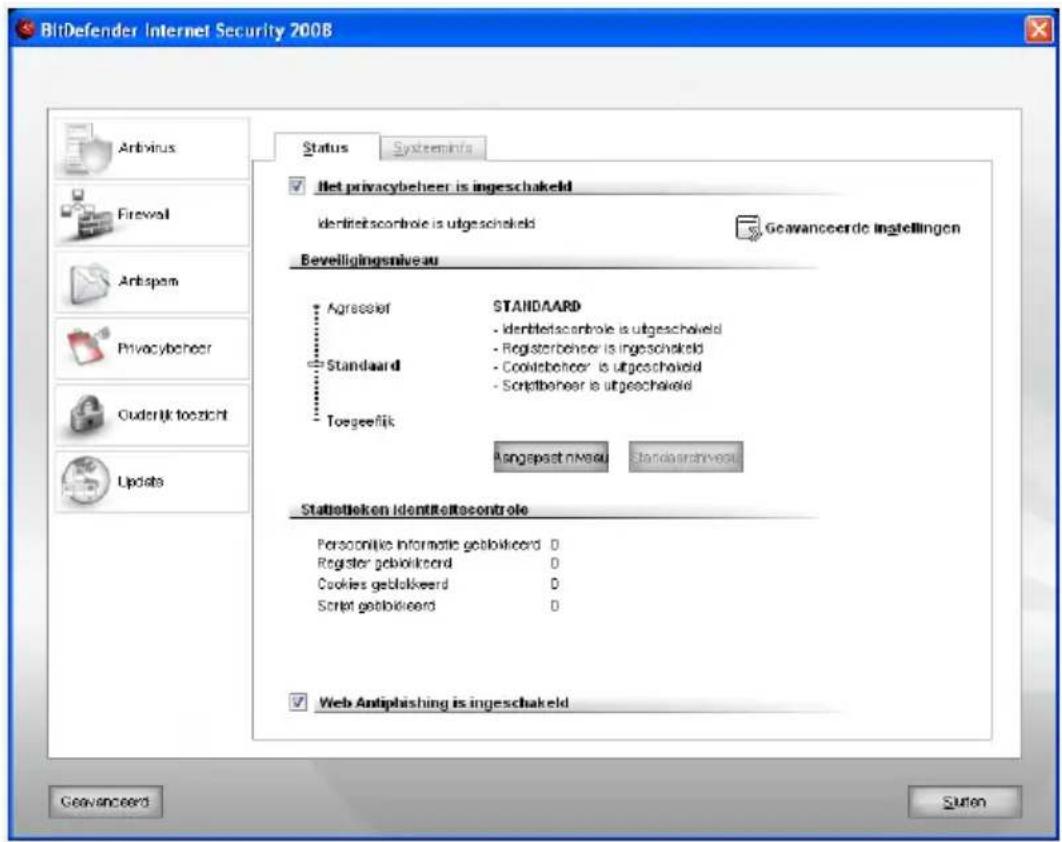
Task: Select the Update sidebar label
Action: [141, 482]
